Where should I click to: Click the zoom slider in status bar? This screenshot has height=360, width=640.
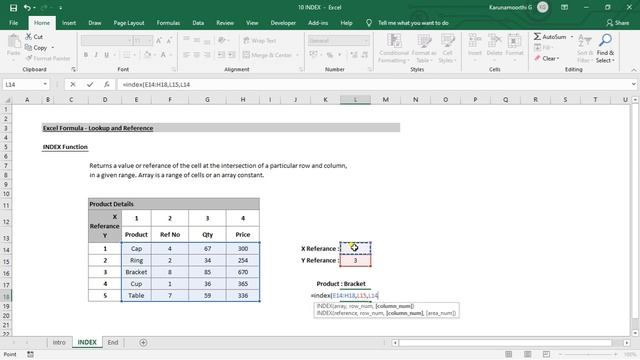(588, 354)
